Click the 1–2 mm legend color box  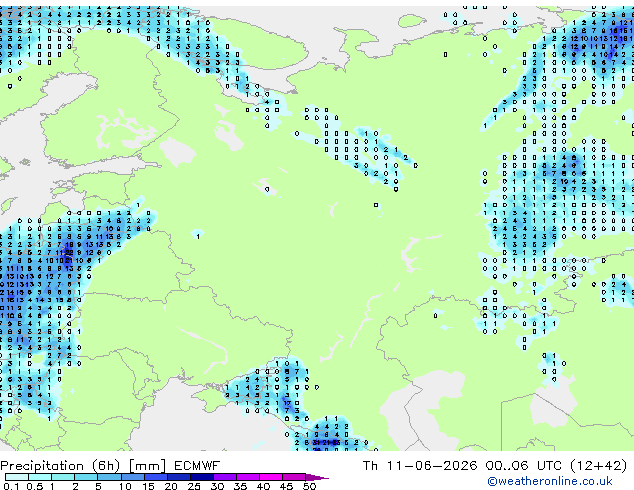tap(63, 477)
